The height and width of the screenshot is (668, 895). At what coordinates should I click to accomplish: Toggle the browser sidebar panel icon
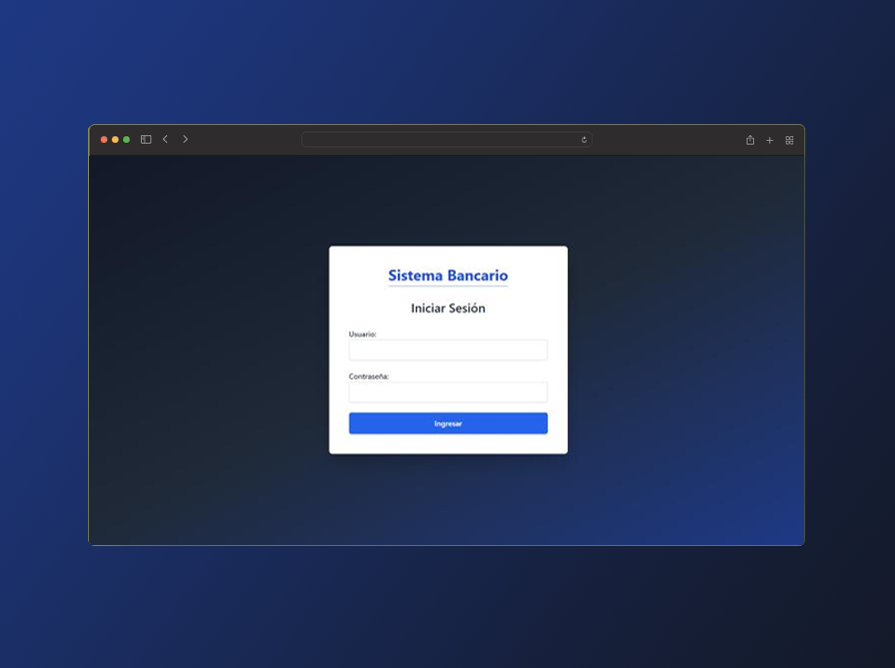(x=146, y=140)
